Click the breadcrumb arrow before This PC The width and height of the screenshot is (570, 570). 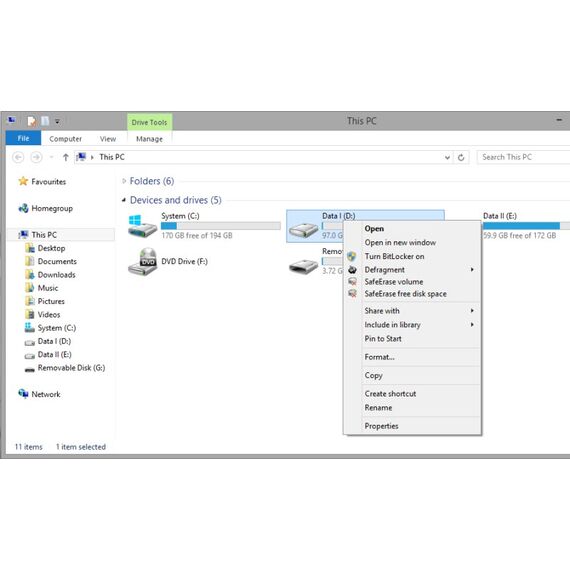[92, 157]
